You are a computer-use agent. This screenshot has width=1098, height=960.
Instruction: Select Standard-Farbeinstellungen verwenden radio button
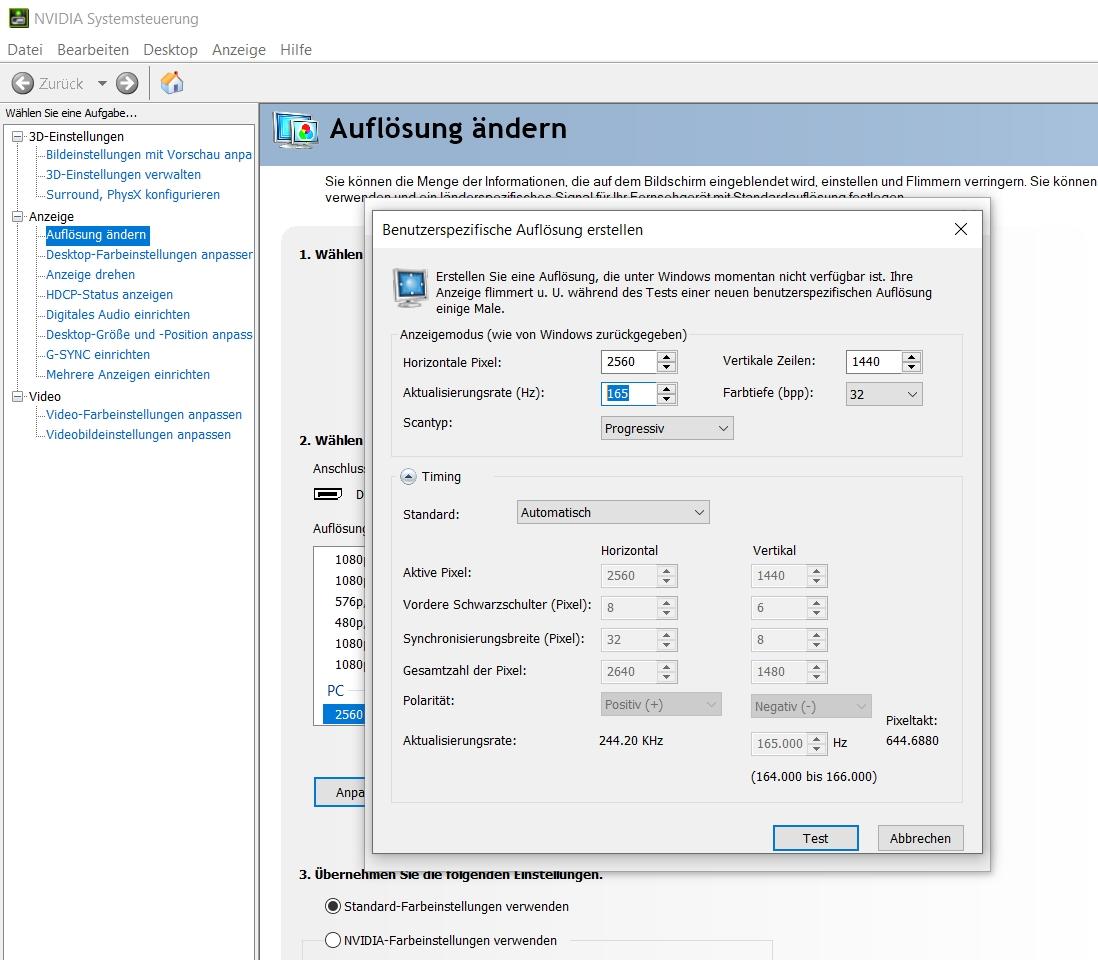pyautogui.click(x=333, y=907)
